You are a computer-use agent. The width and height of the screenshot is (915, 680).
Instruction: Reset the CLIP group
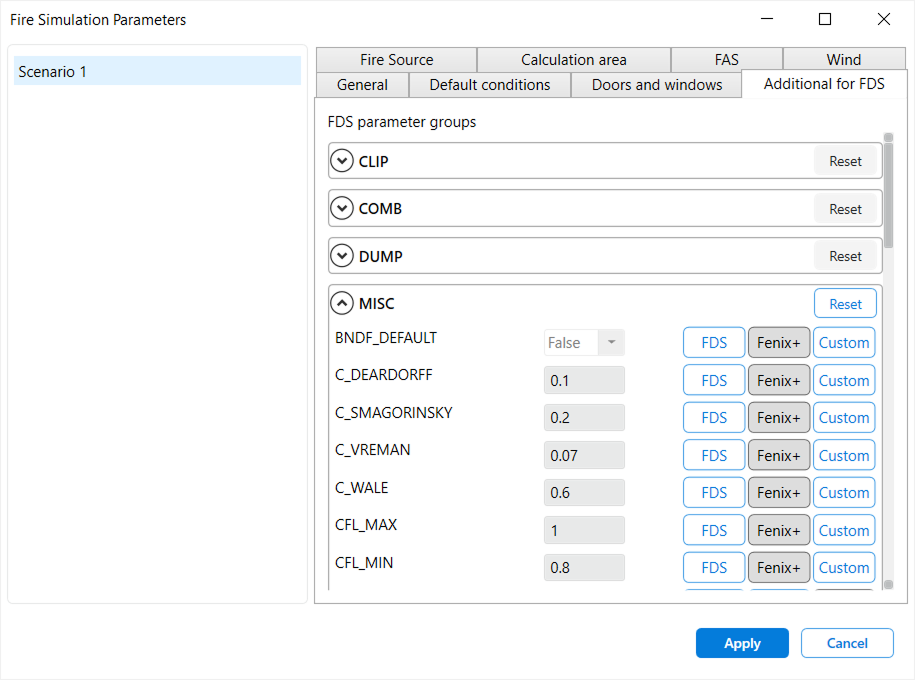point(845,160)
